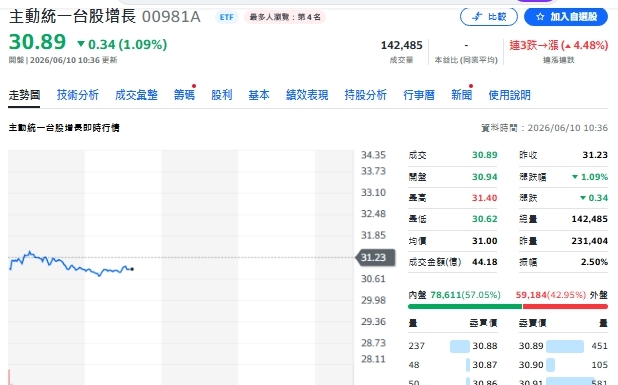Click the 總量 value 142,485

pyautogui.click(x=590, y=219)
